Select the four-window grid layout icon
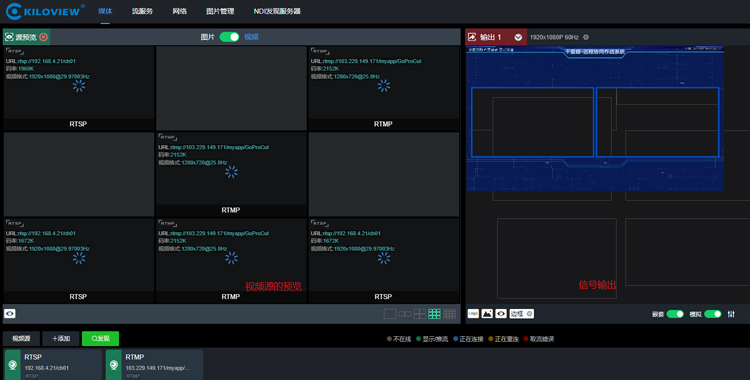Viewport: 750px width, 380px height. [x=419, y=314]
